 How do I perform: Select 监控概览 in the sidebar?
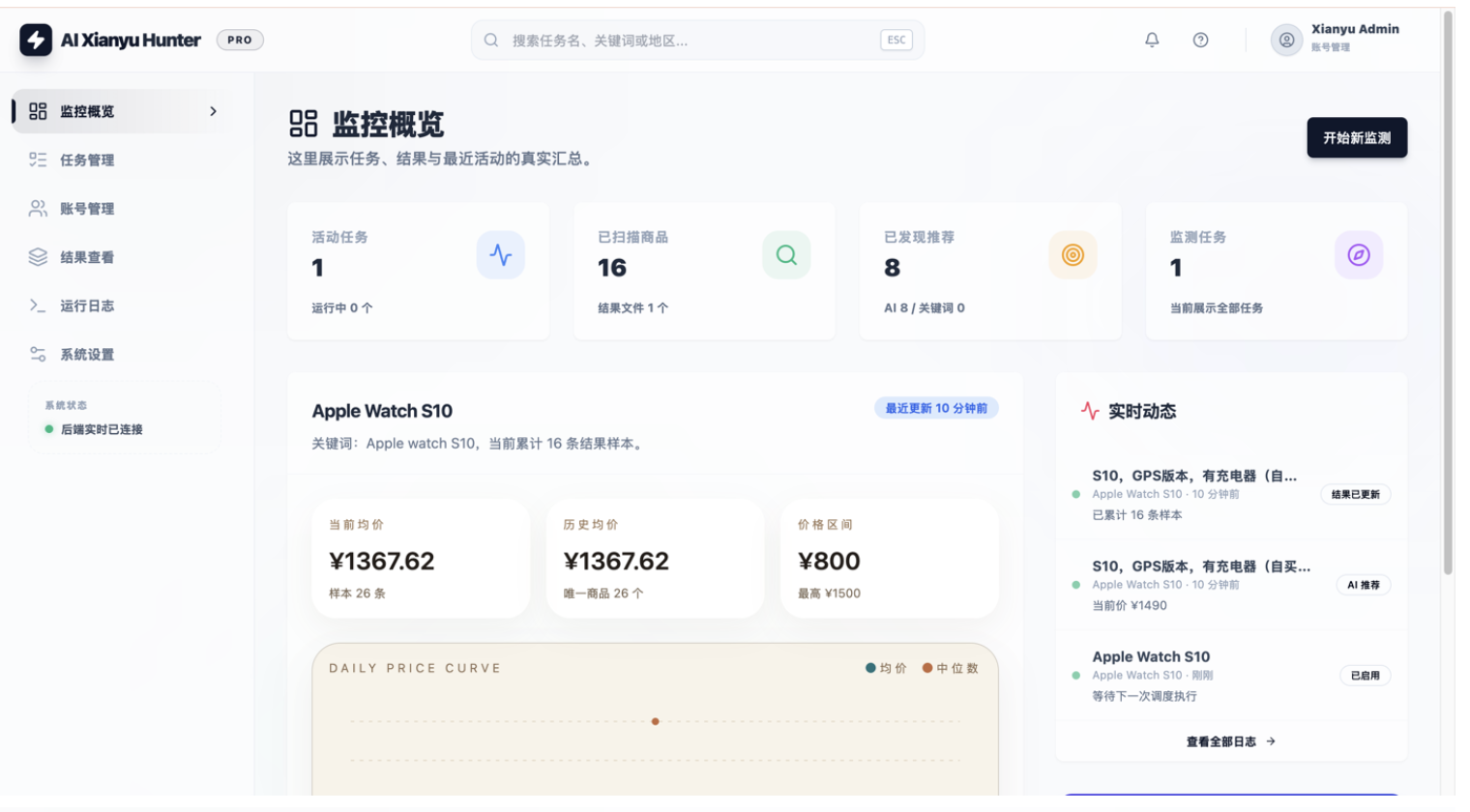[123, 111]
